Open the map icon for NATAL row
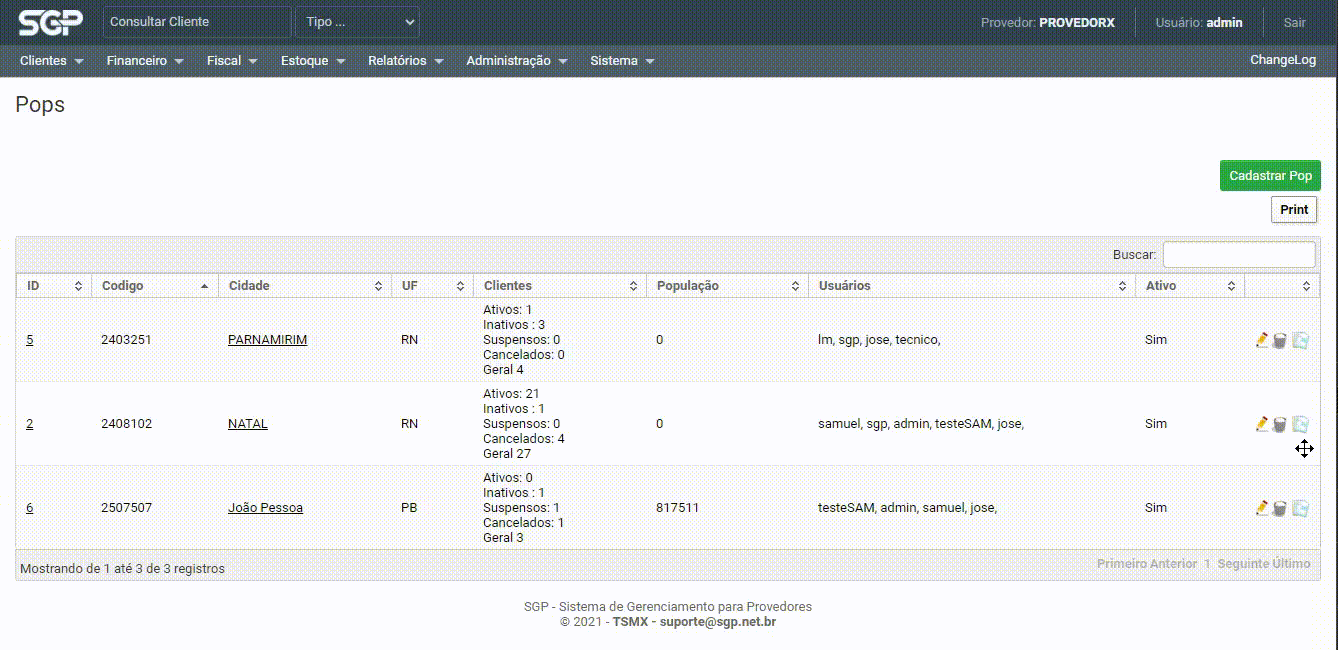The height and width of the screenshot is (650, 1338). pyautogui.click(x=1300, y=424)
